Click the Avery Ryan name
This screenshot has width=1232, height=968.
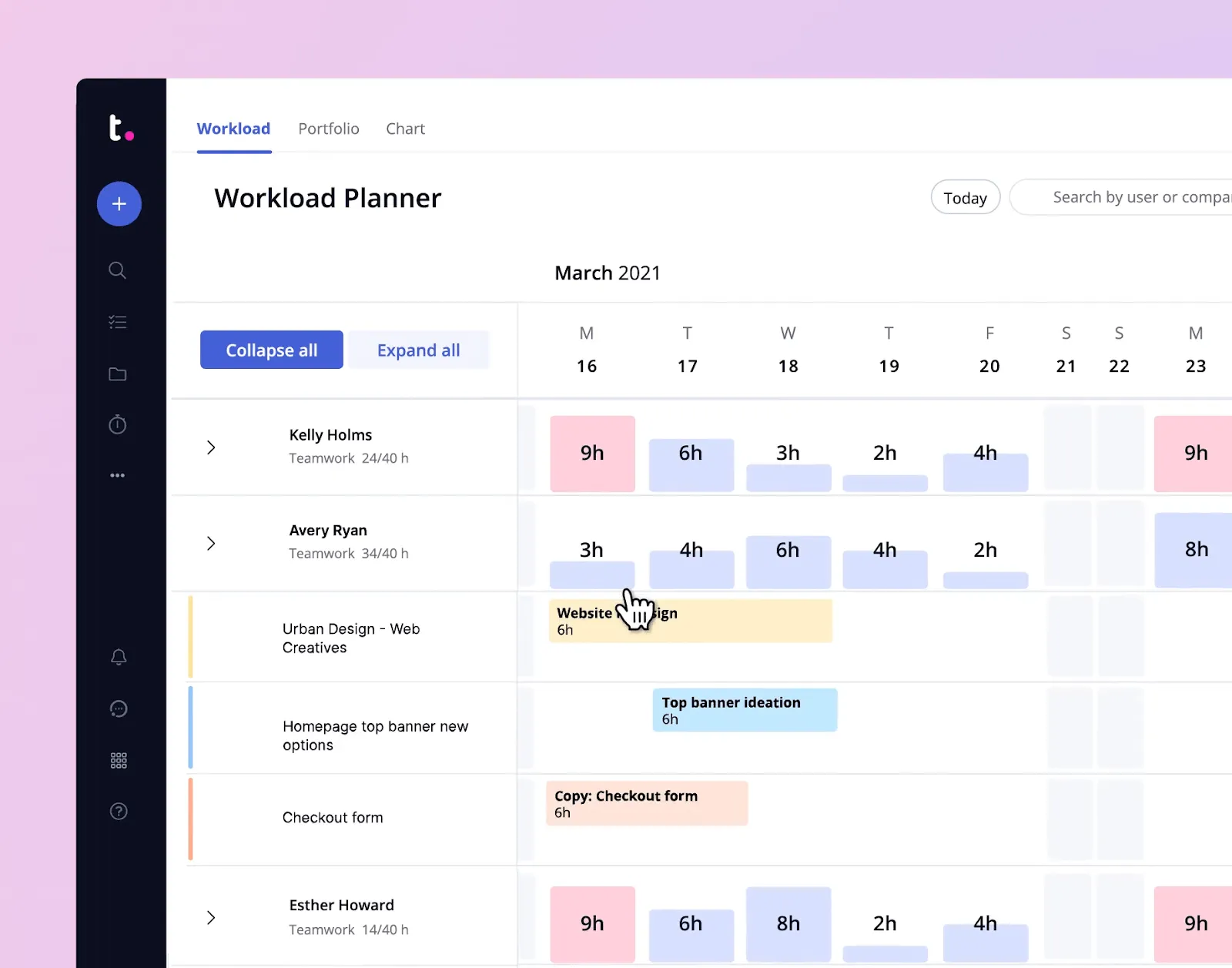328,531
